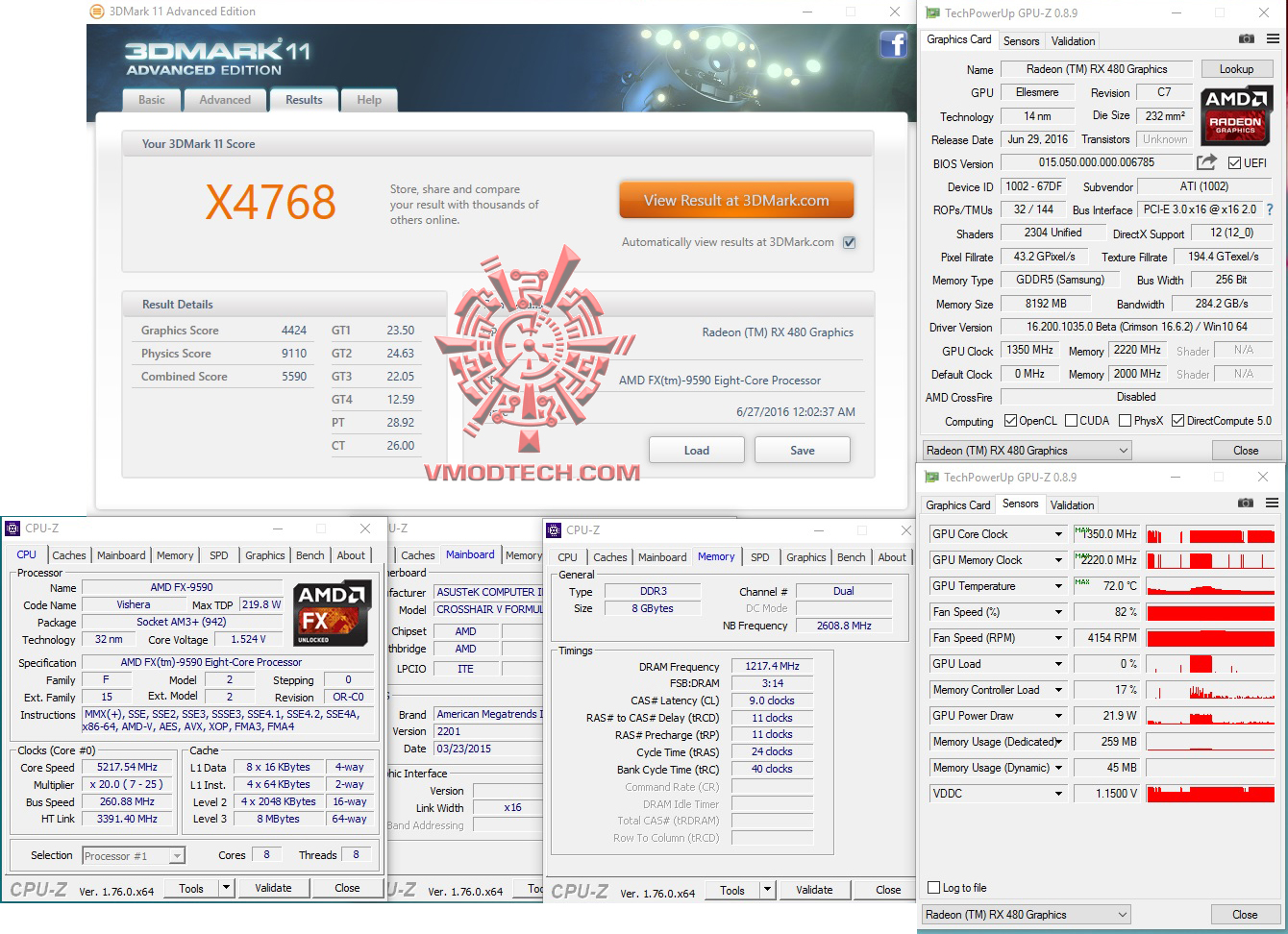
Task: Toggle the UEFI checkbox in GPU-Z
Action: coord(1235,163)
